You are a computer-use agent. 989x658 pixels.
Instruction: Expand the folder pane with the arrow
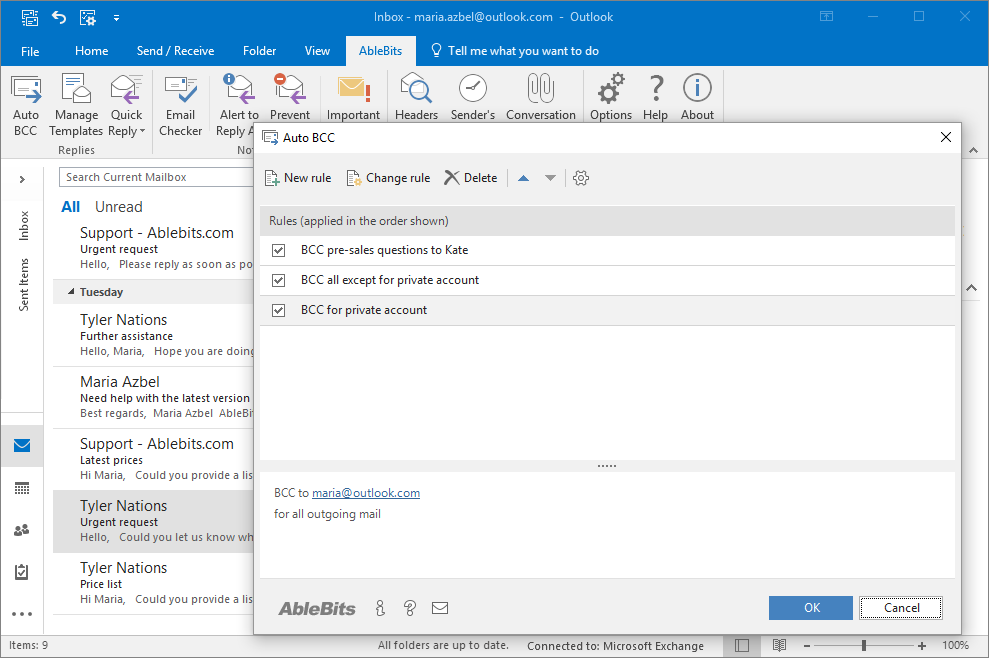[21, 179]
